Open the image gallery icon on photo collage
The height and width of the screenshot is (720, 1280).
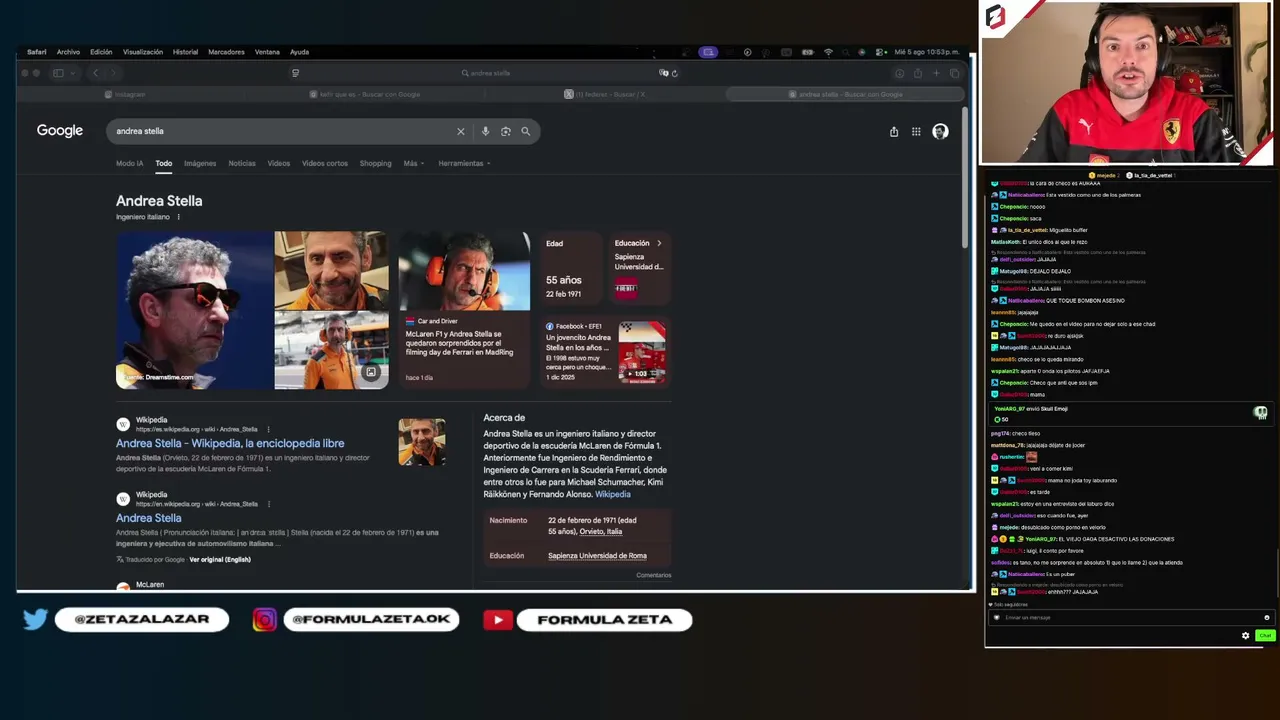[371, 372]
